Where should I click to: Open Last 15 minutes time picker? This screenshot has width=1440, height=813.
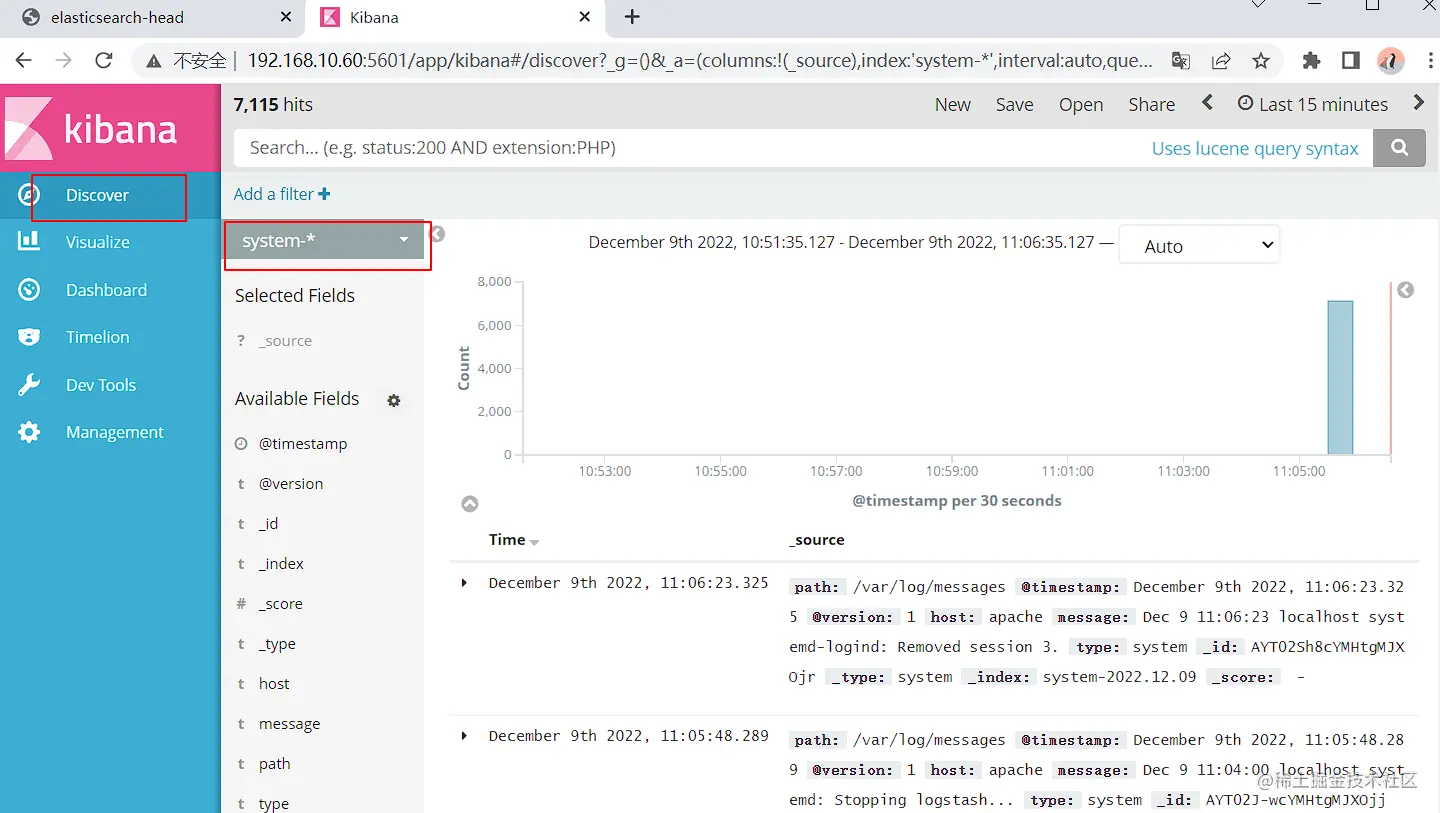pyautogui.click(x=1313, y=104)
